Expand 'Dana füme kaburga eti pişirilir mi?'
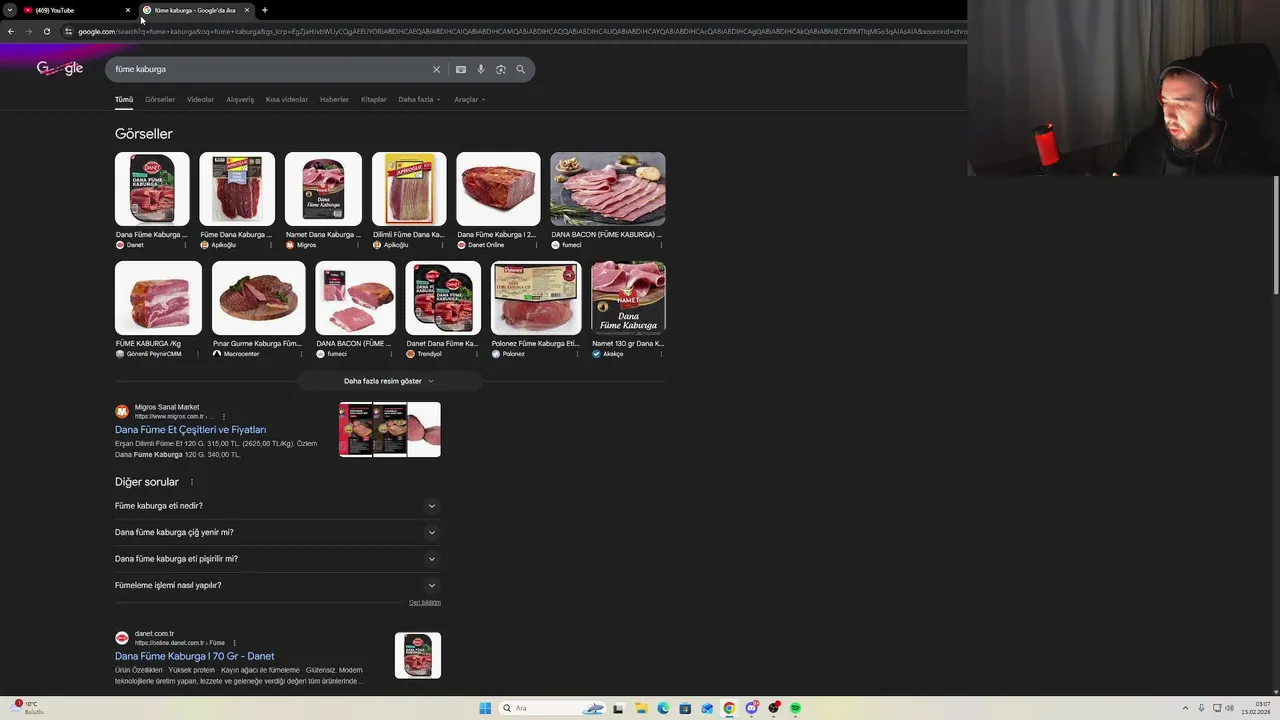Image resolution: width=1280 pixels, height=720 pixels. [278, 559]
